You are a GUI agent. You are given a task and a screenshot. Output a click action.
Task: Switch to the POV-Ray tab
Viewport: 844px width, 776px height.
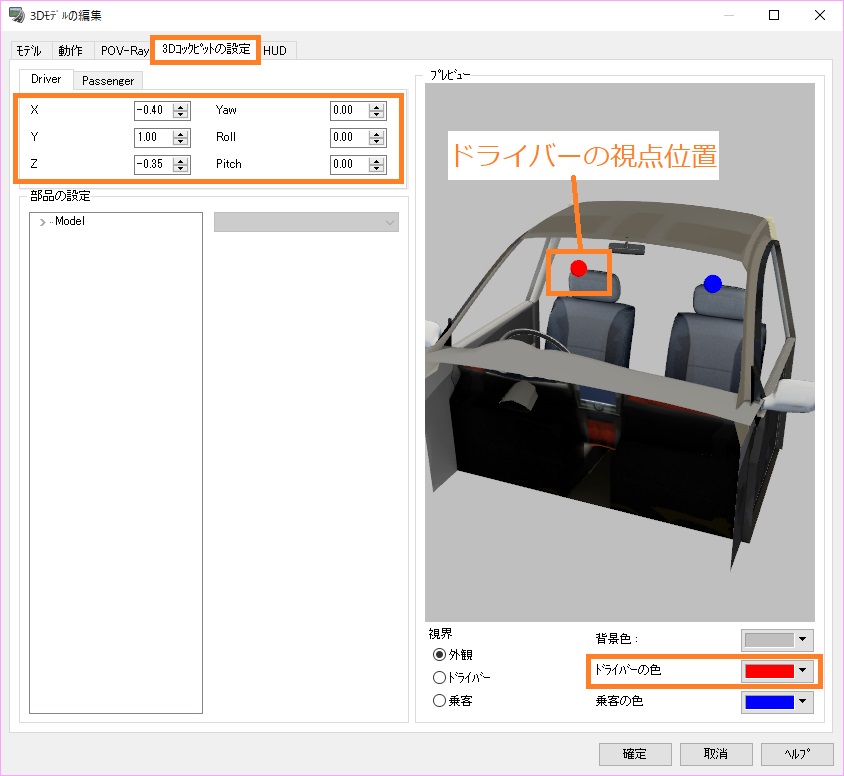[125, 51]
